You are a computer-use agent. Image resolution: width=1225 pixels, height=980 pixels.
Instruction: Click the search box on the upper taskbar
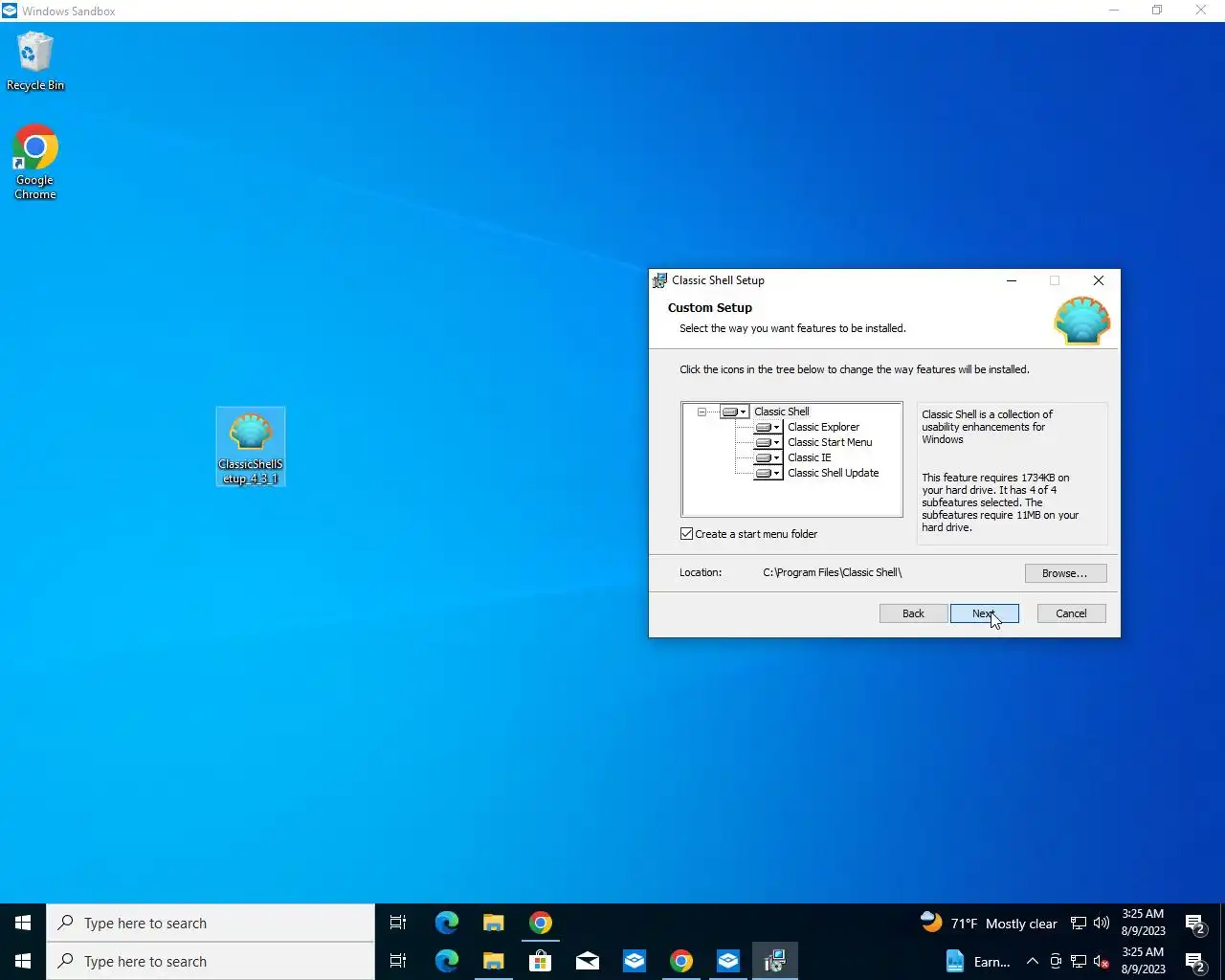click(x=211, y=923)
